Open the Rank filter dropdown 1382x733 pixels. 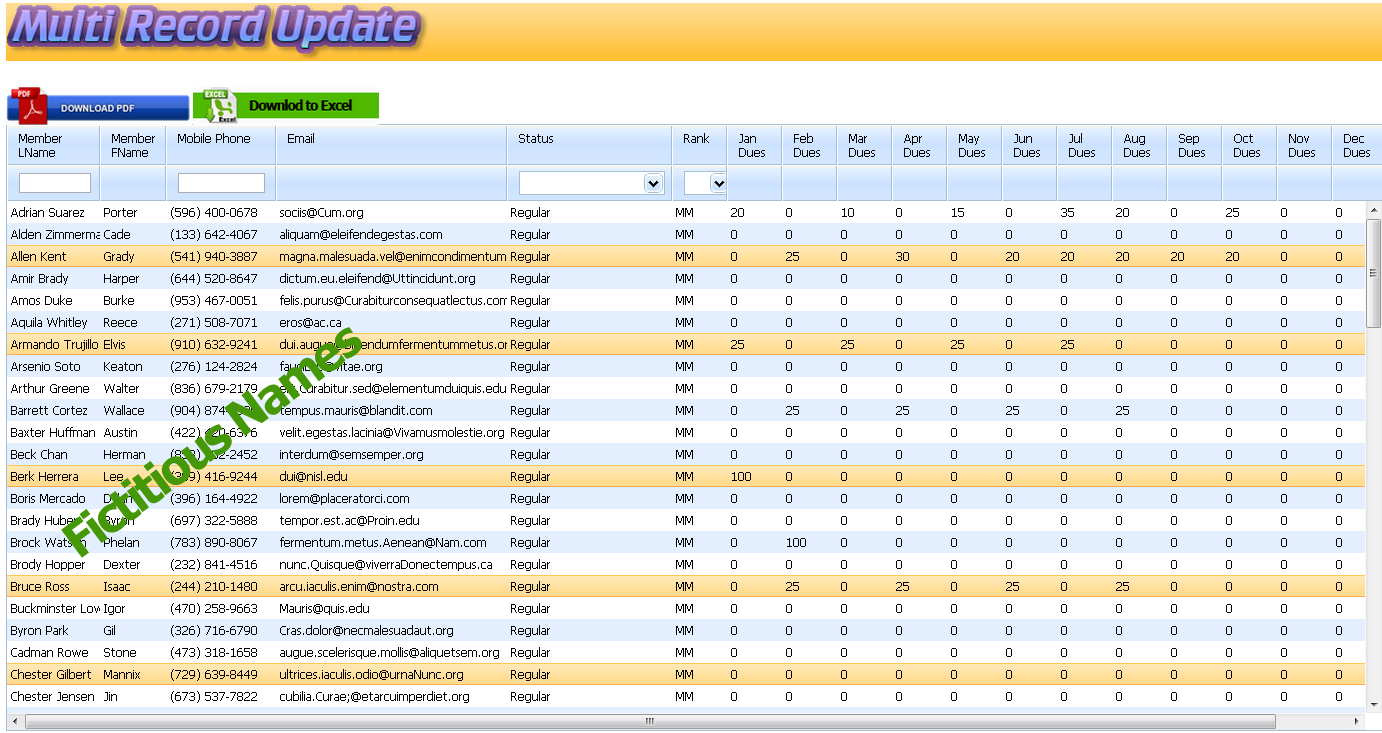tap(717, 183)
